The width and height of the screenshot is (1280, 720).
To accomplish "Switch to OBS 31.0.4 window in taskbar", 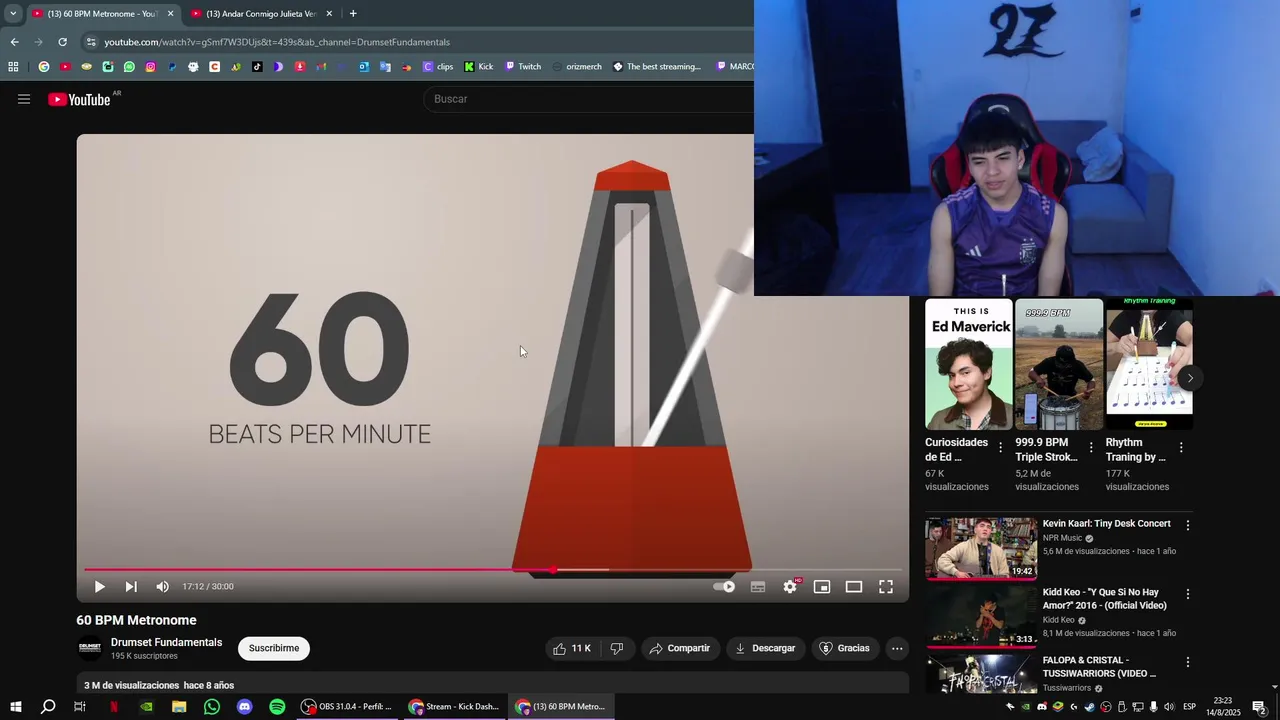I will pyautogui.click(x=347, y=707).
